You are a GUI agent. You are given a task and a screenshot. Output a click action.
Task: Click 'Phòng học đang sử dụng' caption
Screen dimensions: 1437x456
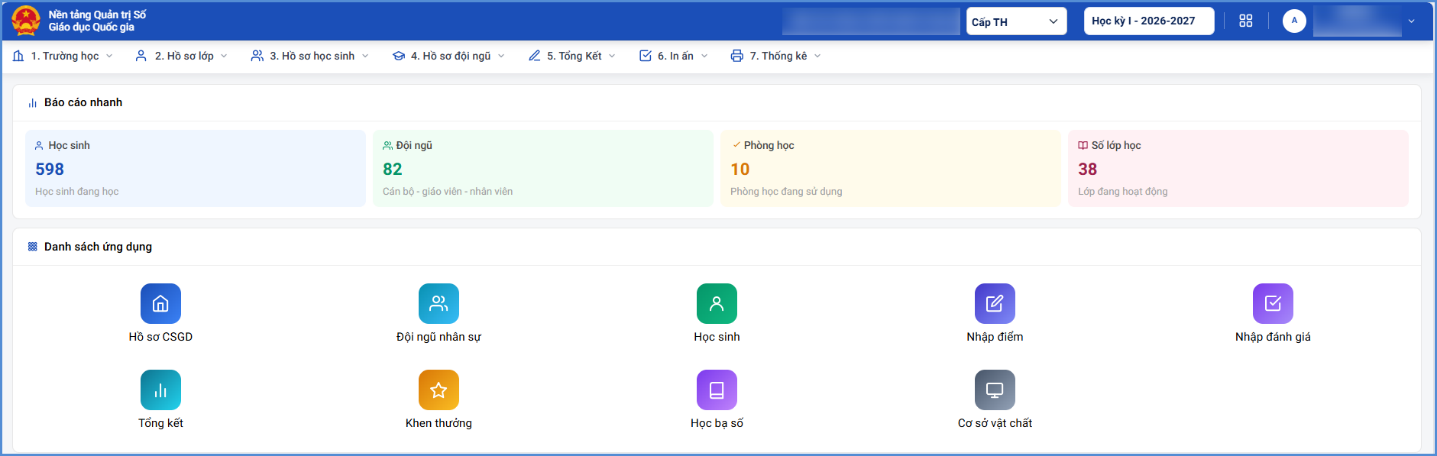pyautogui.click(x=786, y=191)
